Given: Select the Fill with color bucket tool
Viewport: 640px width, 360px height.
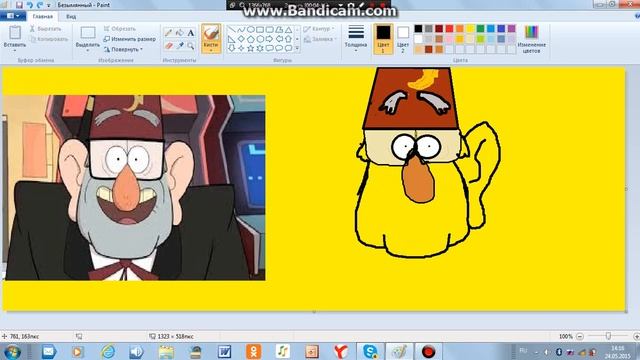Looking at the screenshot, I should point(180,33).
